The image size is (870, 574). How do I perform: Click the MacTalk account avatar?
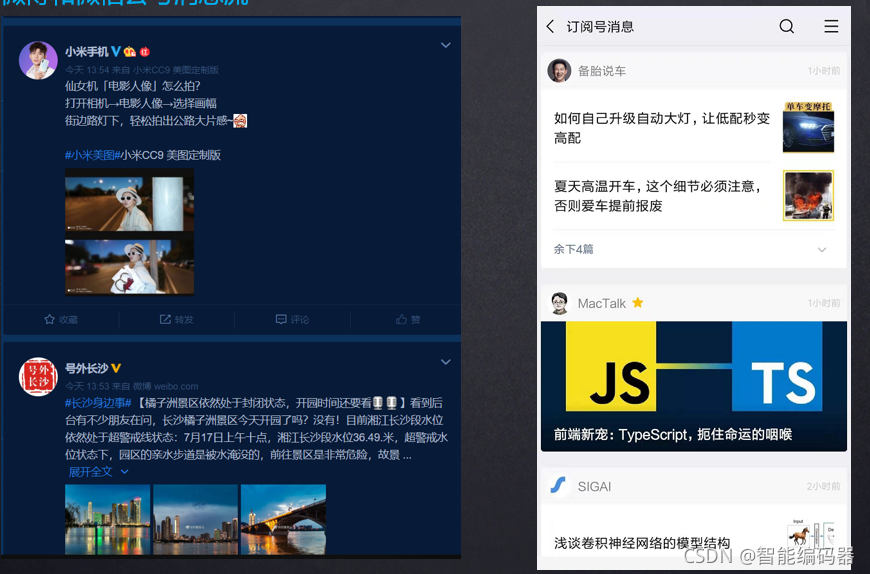pyautogui.click(x=559, y=303)
